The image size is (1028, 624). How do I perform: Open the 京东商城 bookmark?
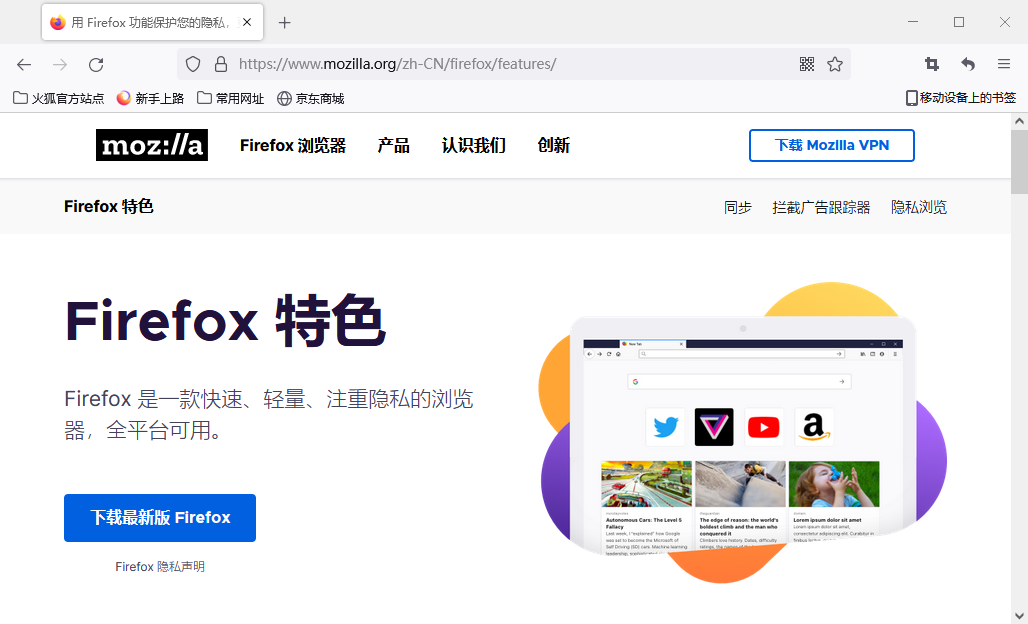tap(319, 98)
